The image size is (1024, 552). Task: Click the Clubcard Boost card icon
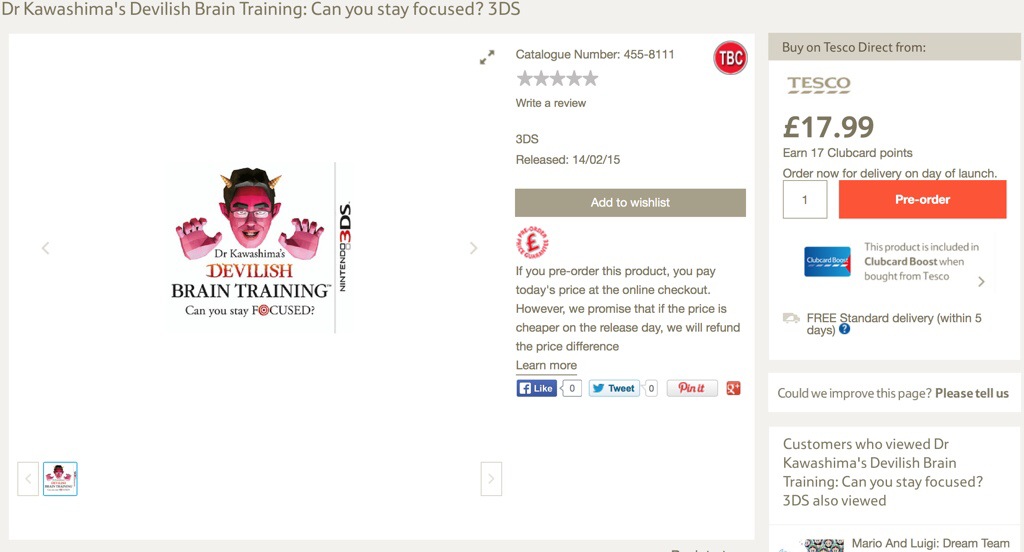[x=827, y=261]
